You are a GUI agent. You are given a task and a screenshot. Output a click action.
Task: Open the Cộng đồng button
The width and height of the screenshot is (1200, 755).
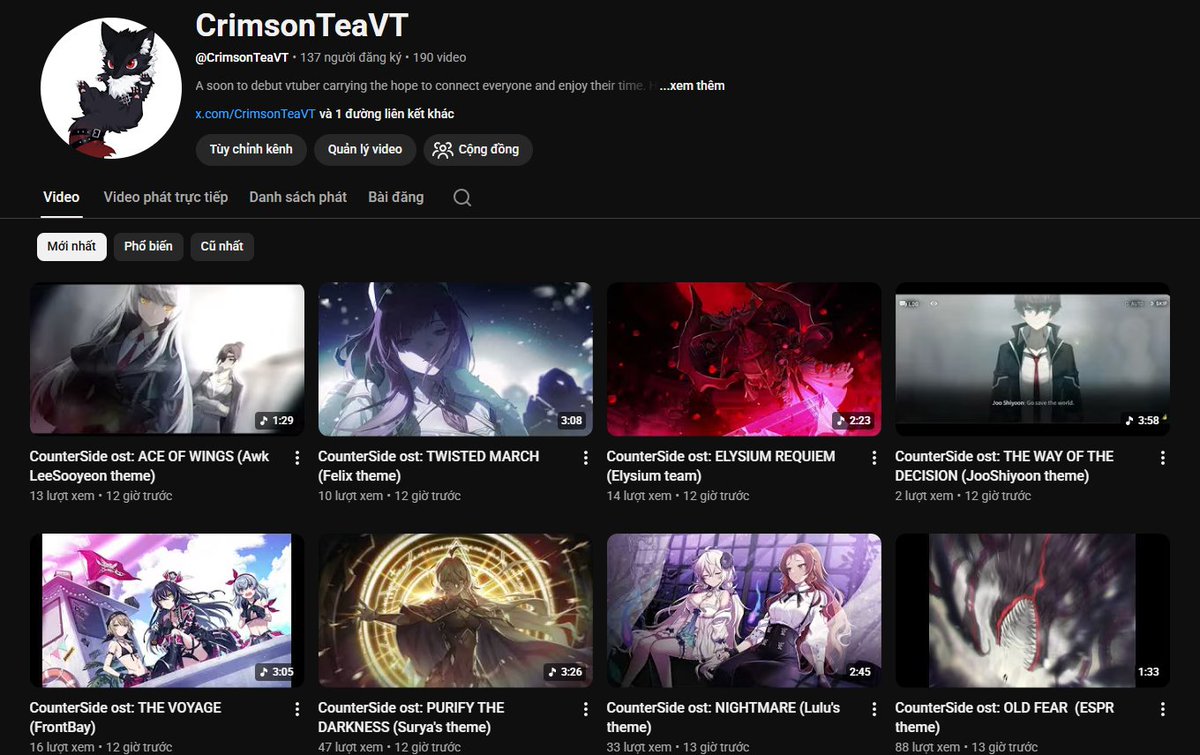478,149
